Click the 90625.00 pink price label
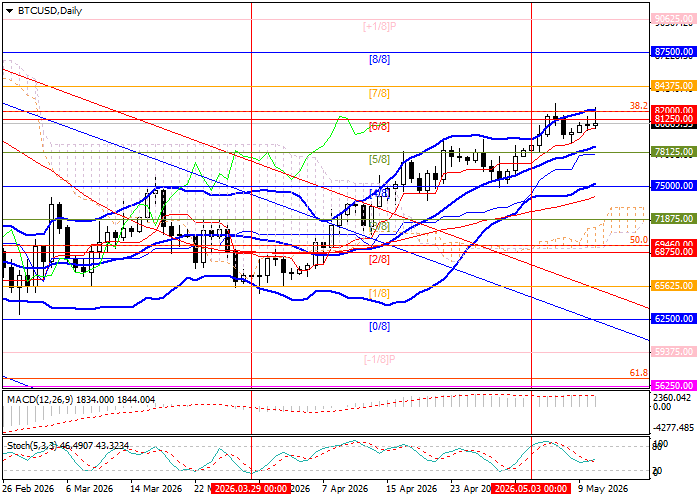This screenshot has width=700, height=500. tap(674, 19)
